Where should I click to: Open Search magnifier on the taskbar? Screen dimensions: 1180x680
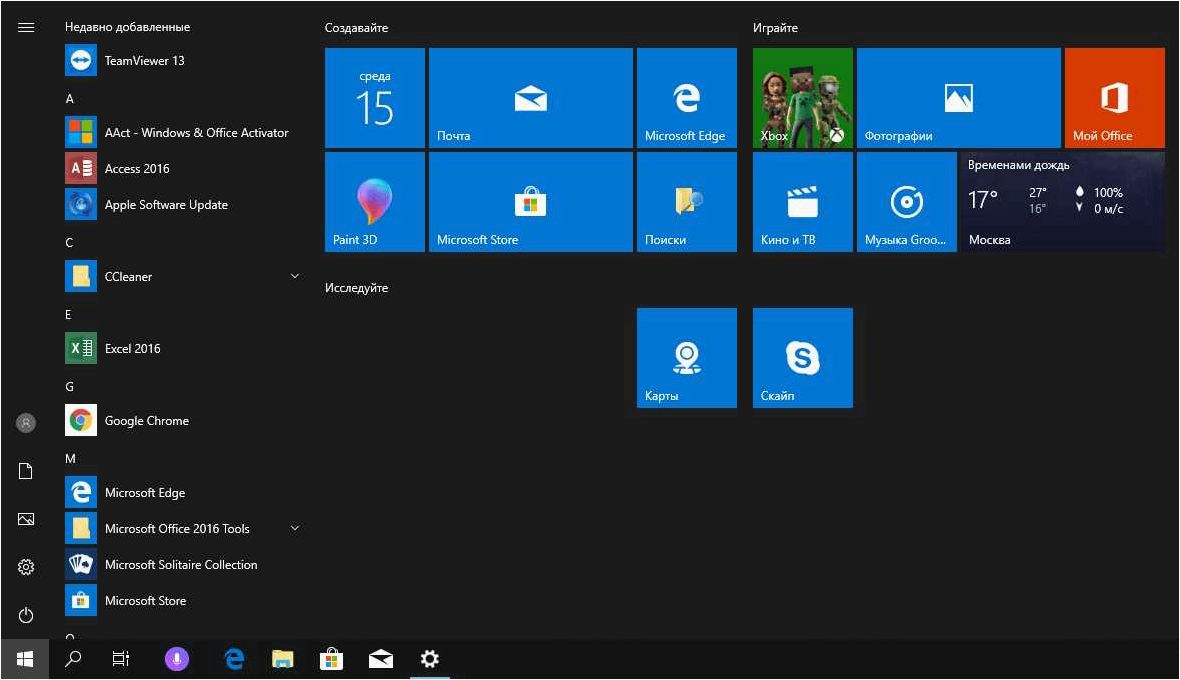[x=73, y=660]
